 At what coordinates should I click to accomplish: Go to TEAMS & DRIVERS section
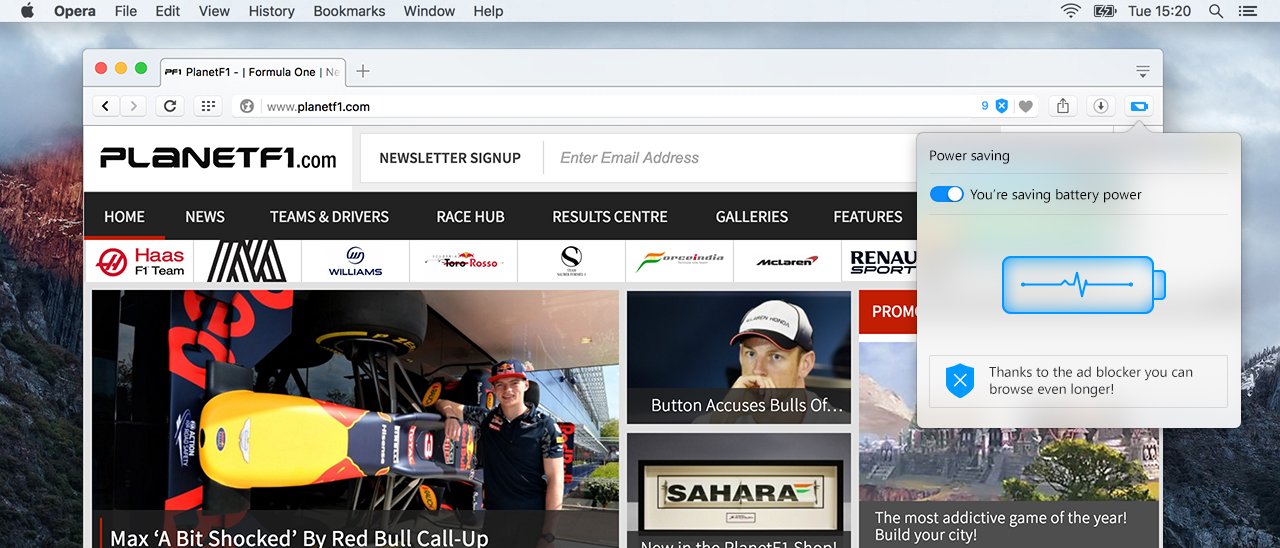pyautogui.click(x=329, y=216)
